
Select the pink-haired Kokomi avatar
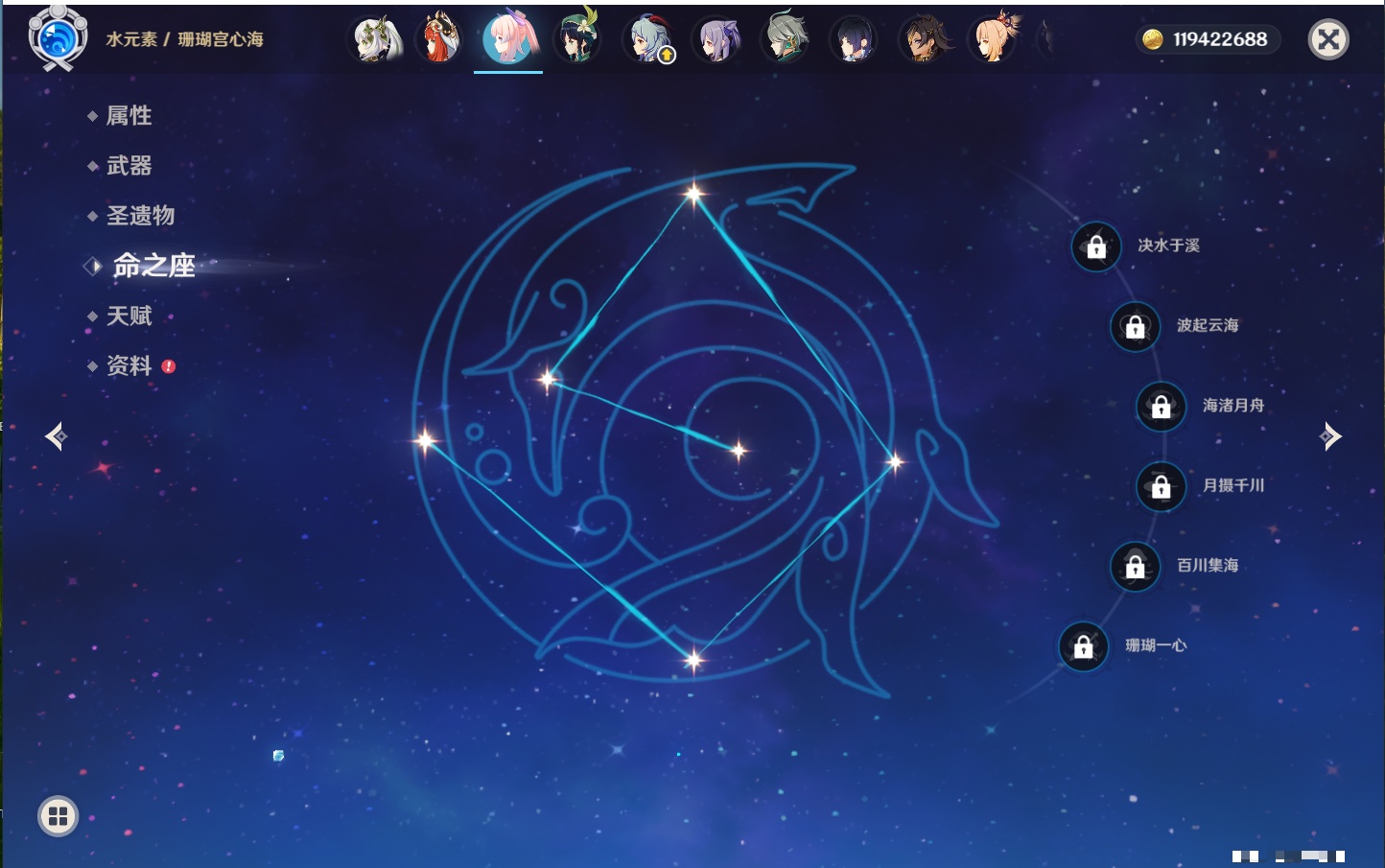508,37
